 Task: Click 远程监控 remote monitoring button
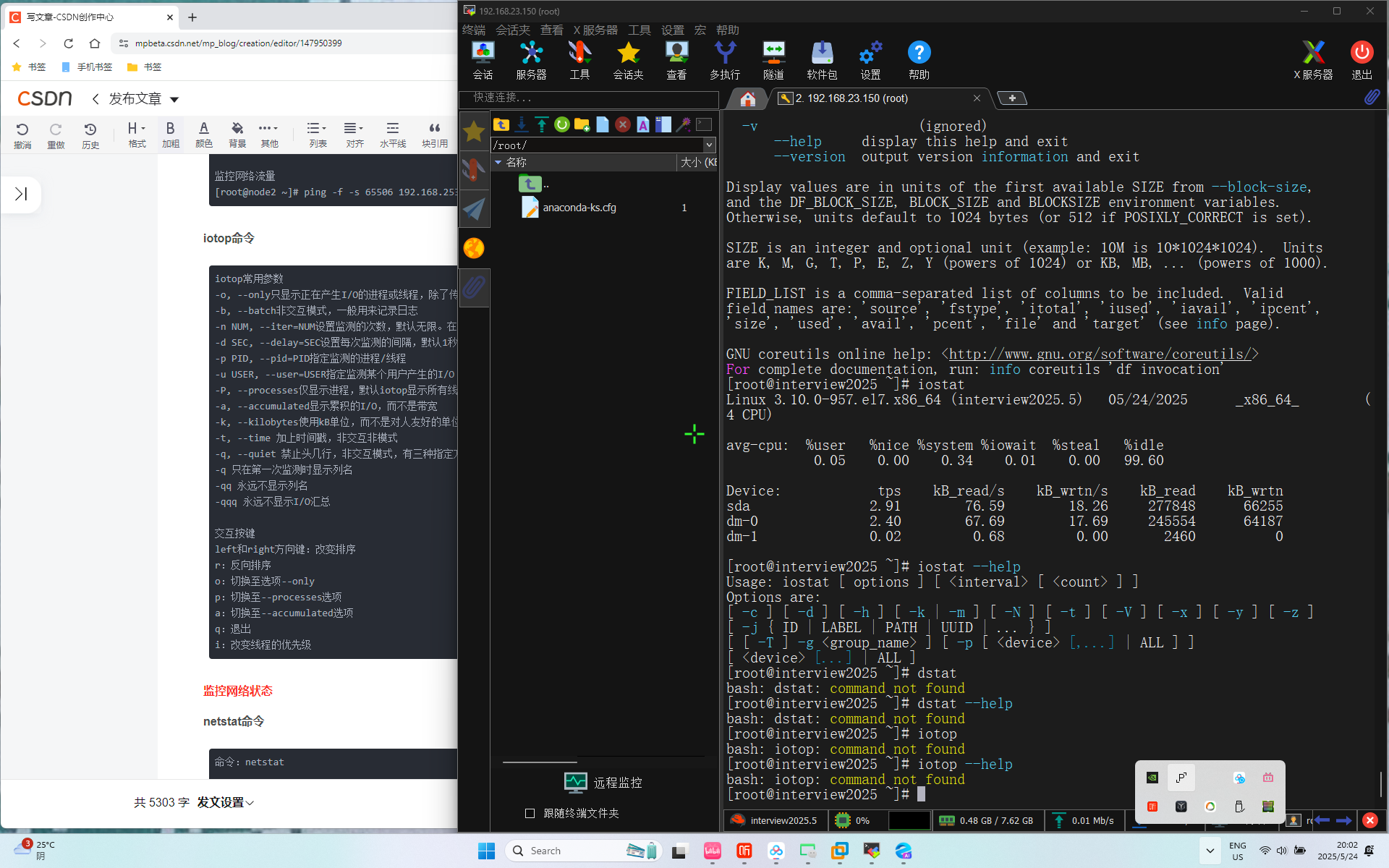click(x=603, y=783)
